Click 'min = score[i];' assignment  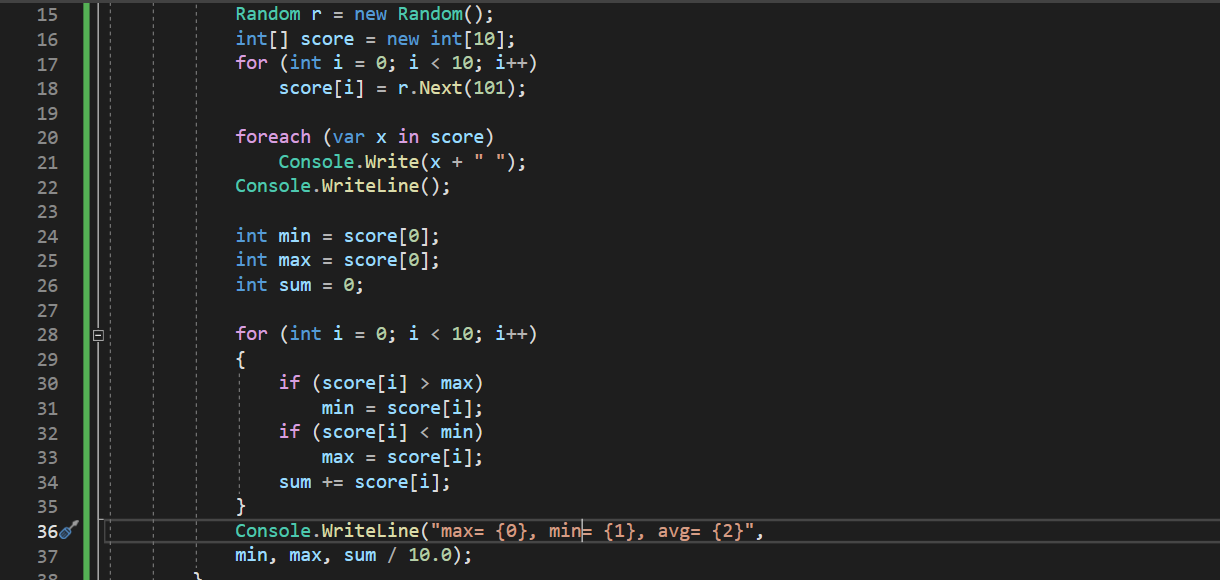pyautogui.click(x=403, y=408)
